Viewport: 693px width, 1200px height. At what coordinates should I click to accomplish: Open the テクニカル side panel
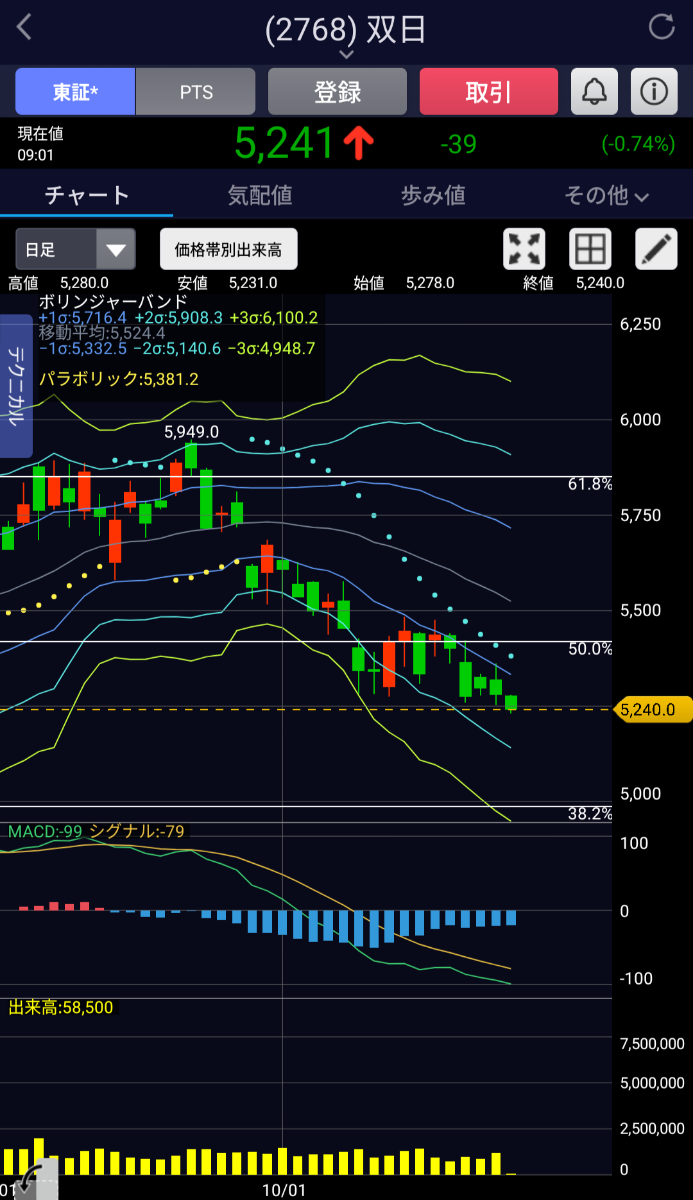(x=16, y=385)
